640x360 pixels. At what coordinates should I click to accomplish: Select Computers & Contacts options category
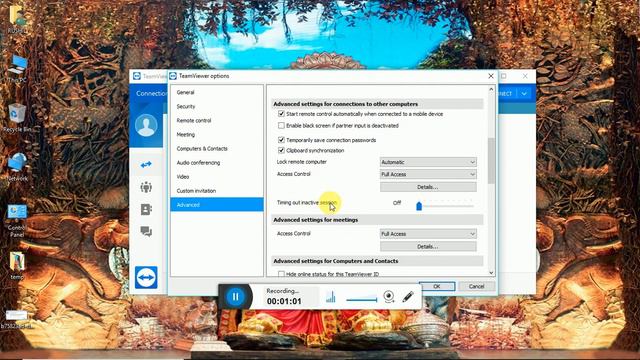click(217, 149)
